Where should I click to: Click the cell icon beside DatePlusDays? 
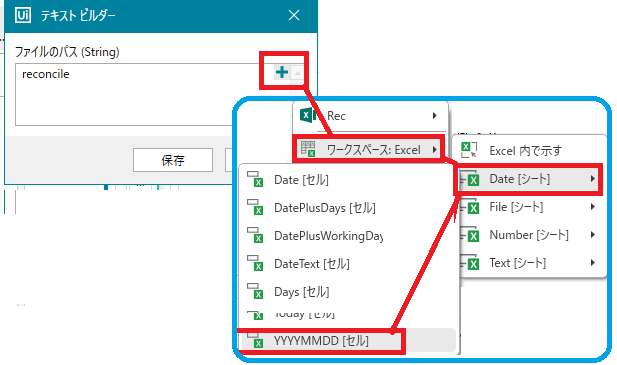[255, 207]
